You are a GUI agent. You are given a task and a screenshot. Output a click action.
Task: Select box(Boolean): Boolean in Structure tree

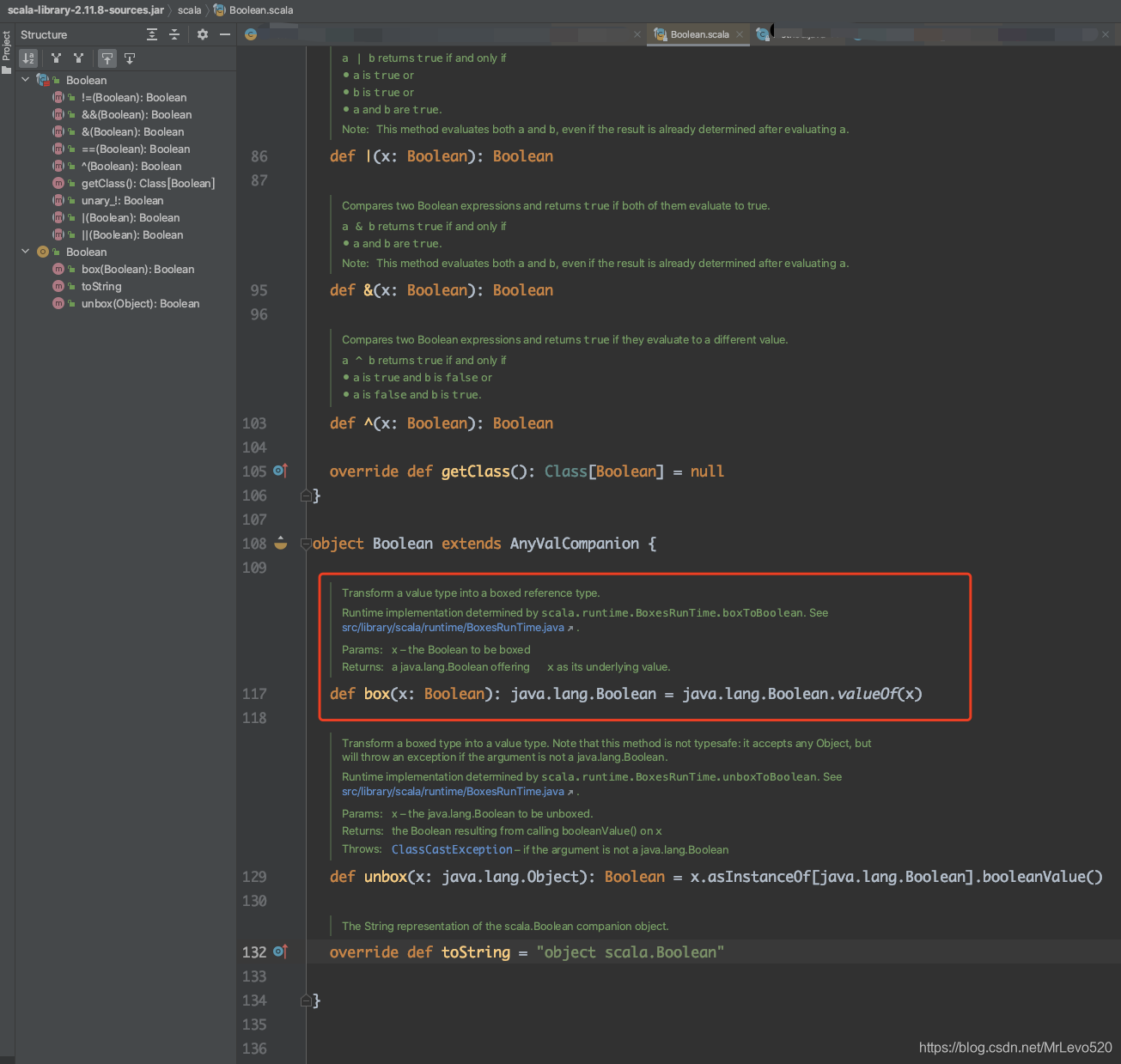138,269
